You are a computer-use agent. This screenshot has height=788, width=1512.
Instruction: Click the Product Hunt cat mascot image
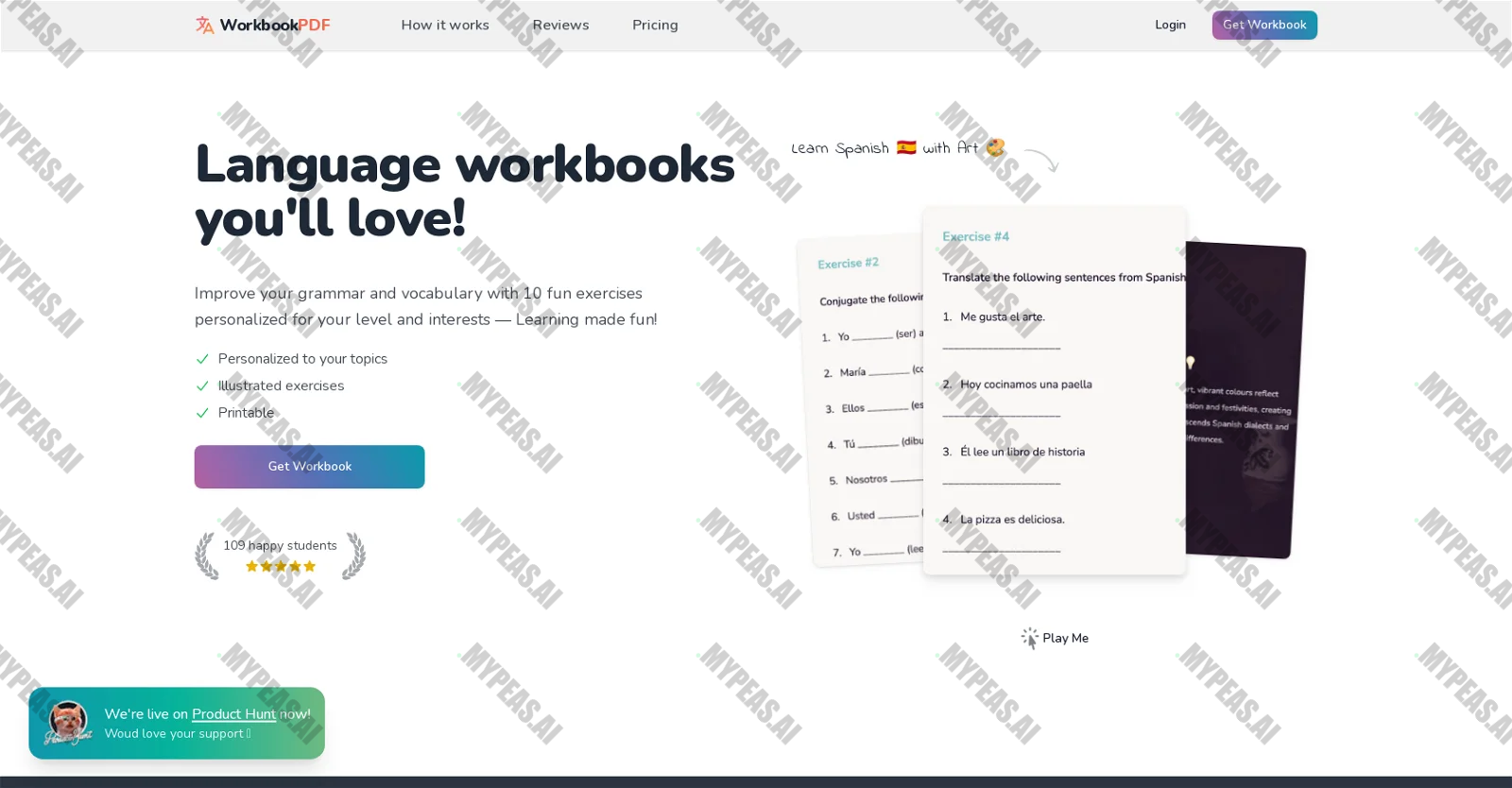(68, 723)
